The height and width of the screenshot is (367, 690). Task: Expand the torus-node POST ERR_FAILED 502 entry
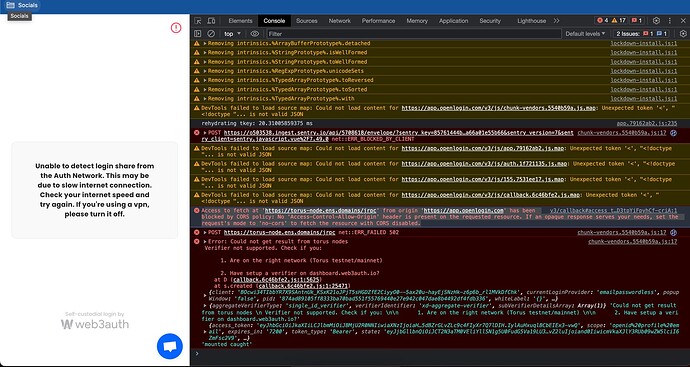tap(205, 232)
